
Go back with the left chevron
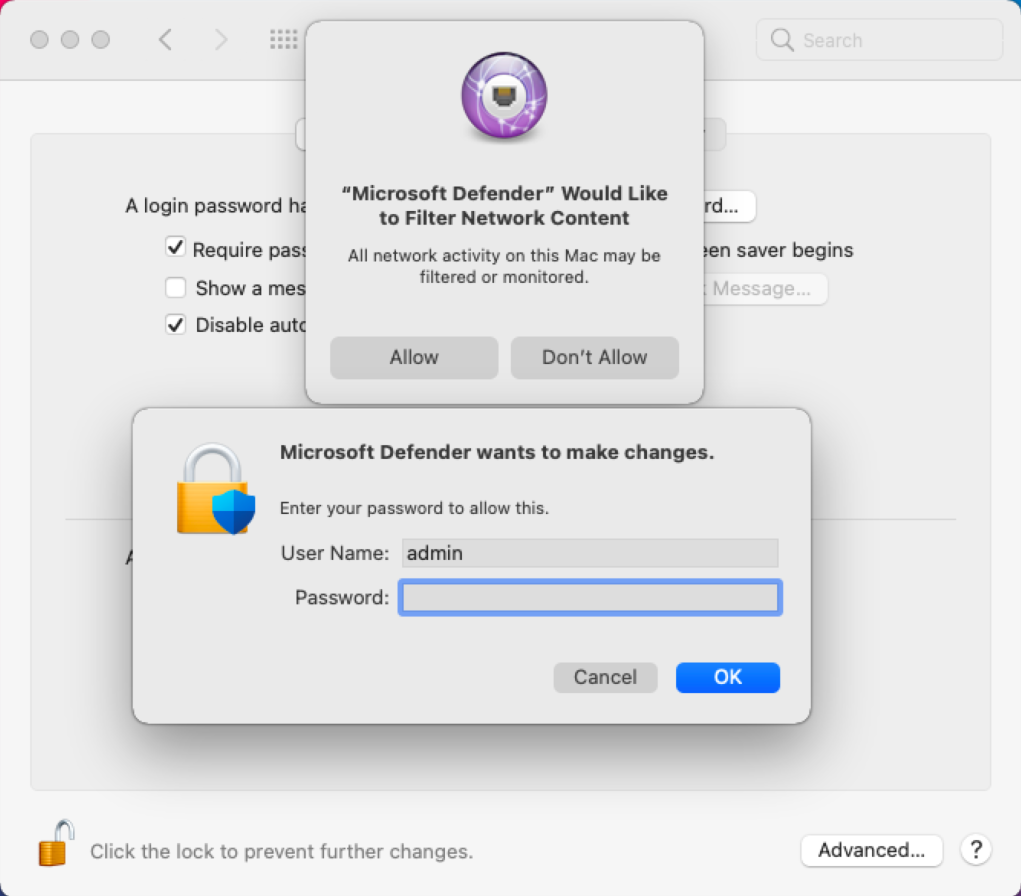pyautogui.click(x=165, y=40)
